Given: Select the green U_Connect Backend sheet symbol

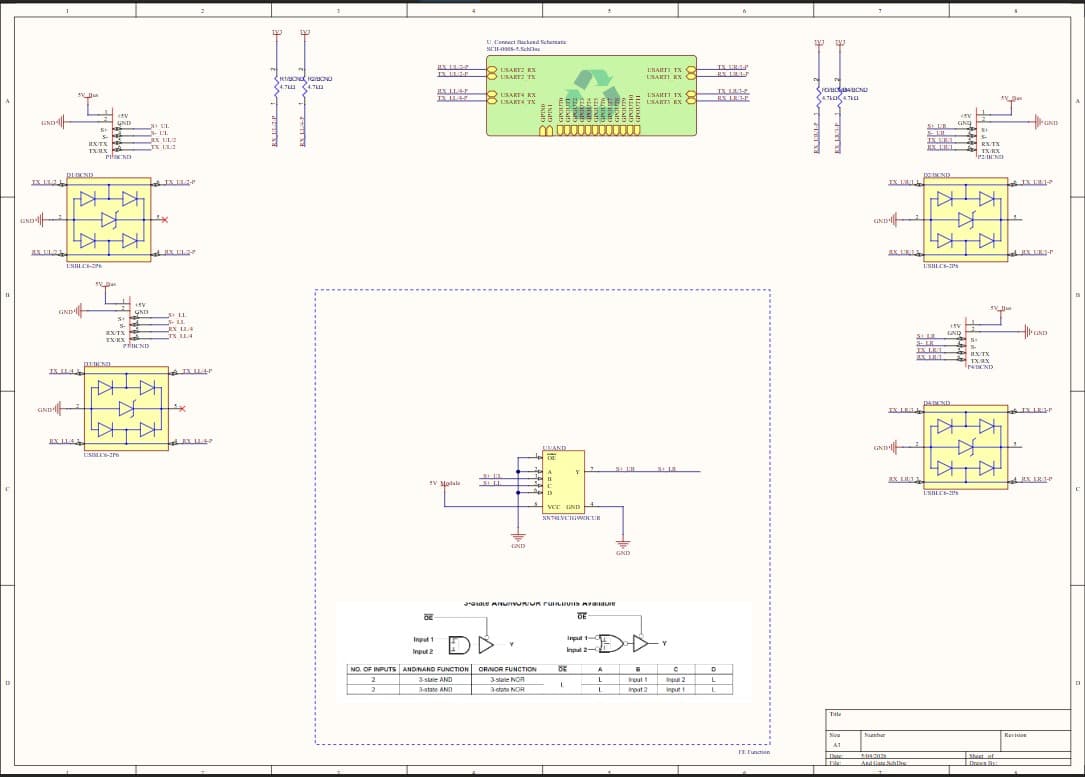Looking at the screenshot, I should click(x=592, y=95).
